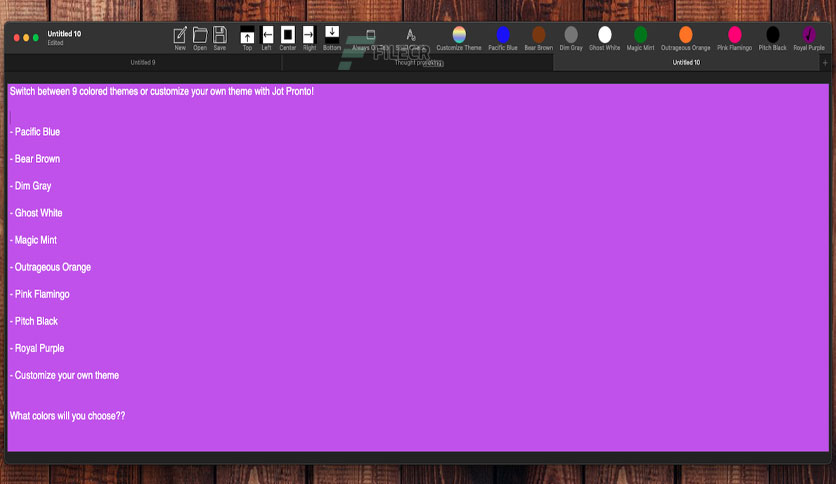Add a new tab with plus button
Viewport: 836px width, 484px height.
point(825,62)
